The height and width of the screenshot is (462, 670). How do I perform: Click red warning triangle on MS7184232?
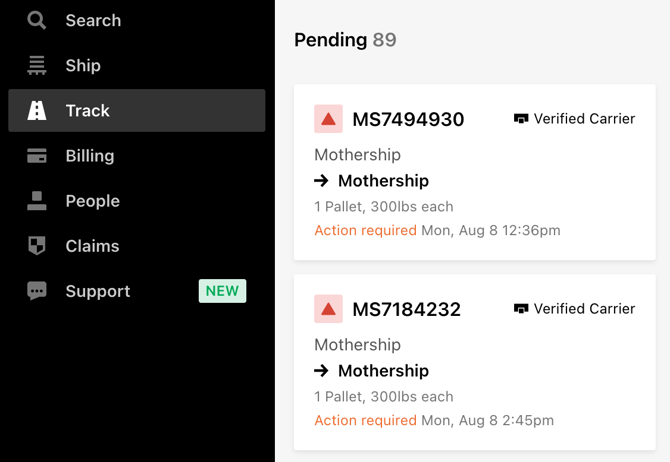tap(328, 309)
